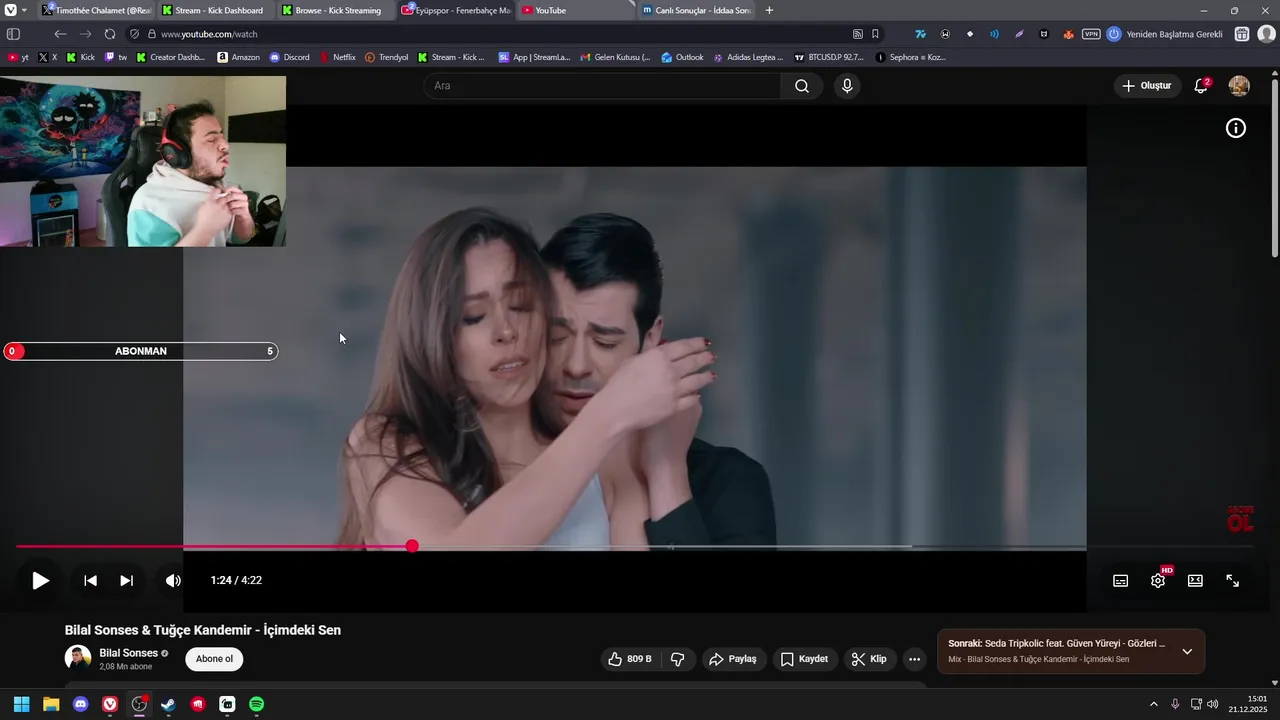Image resolution: width=1280 pixels, height=720 pixels.
Task: Open Bilal Sonses channel avatar
Action: [78, 658]
